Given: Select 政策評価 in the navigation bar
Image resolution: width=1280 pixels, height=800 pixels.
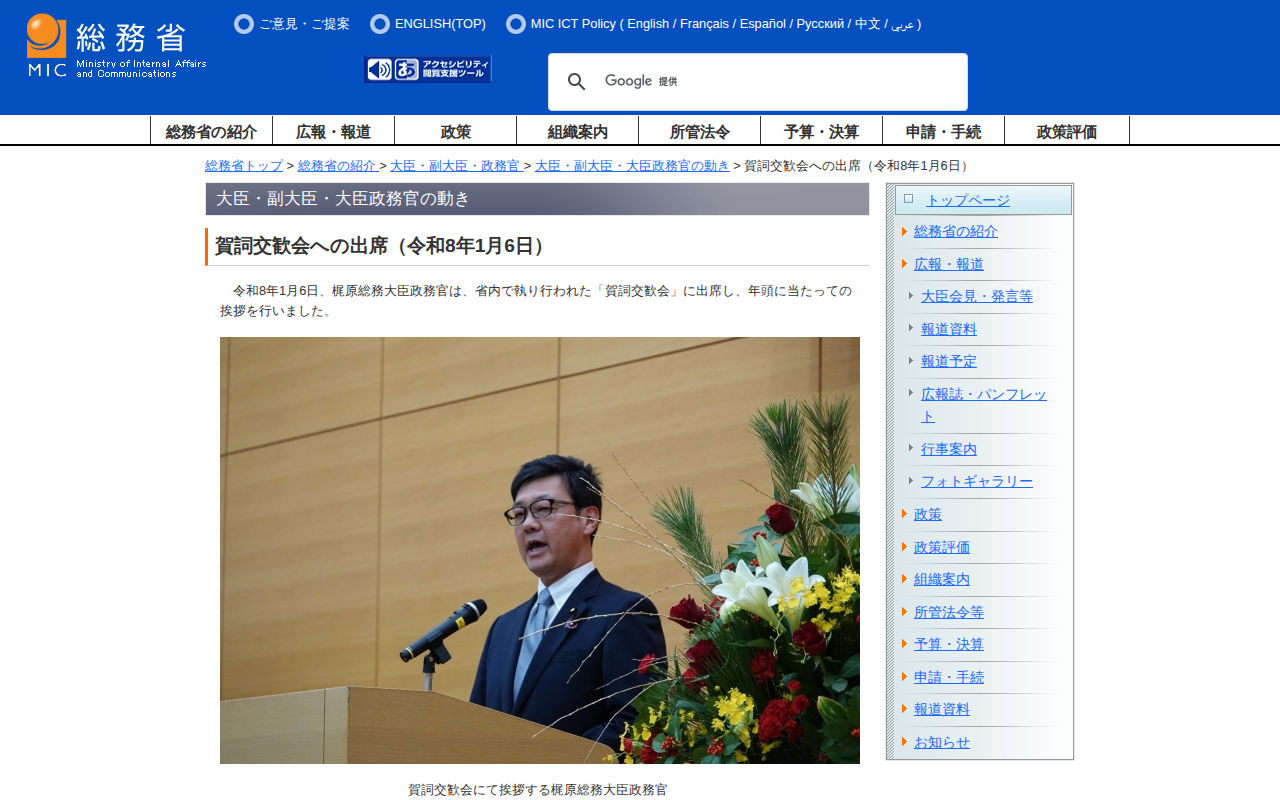Looking at the screenshot, I should (1067, 131).
